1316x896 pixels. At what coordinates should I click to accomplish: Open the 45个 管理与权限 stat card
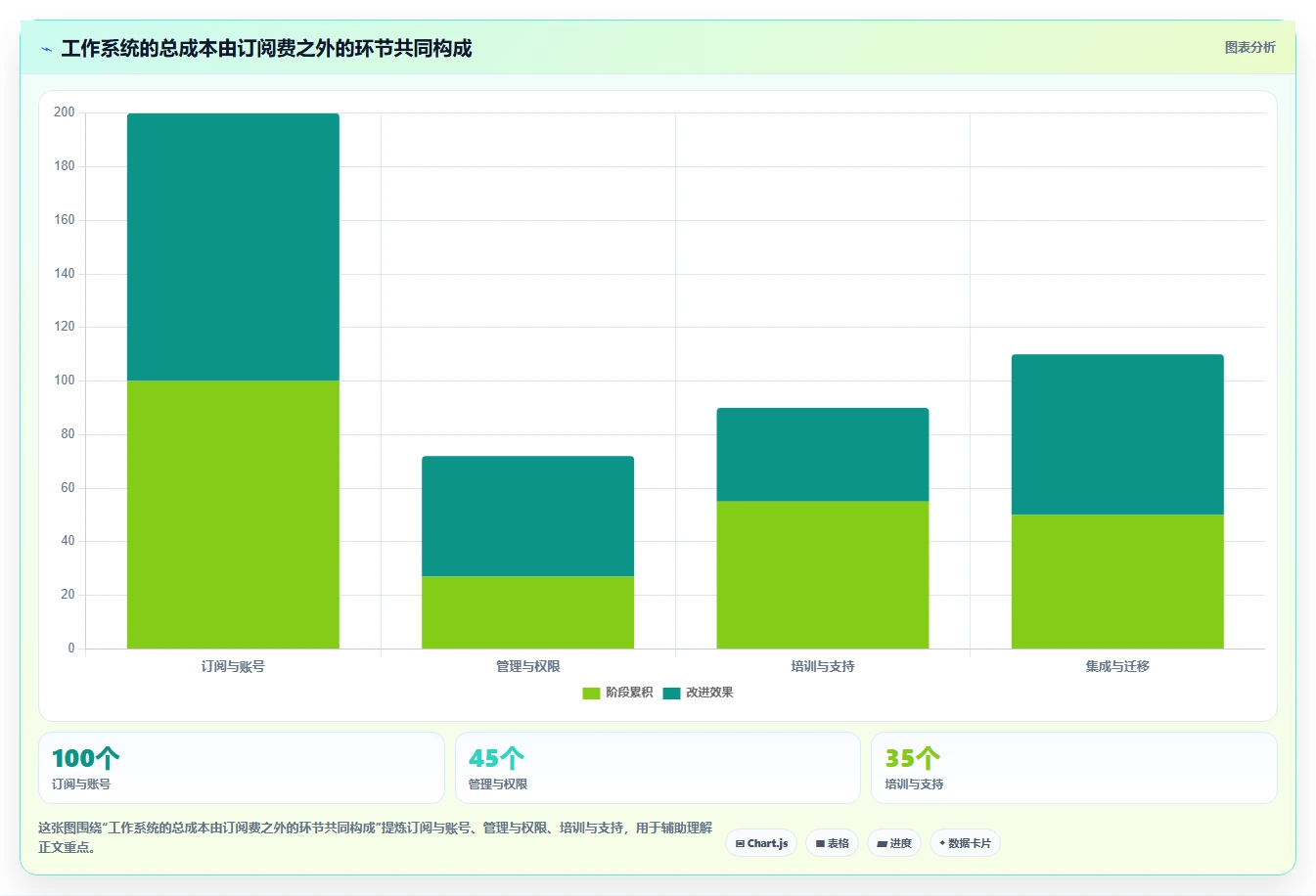click(658, 768)
